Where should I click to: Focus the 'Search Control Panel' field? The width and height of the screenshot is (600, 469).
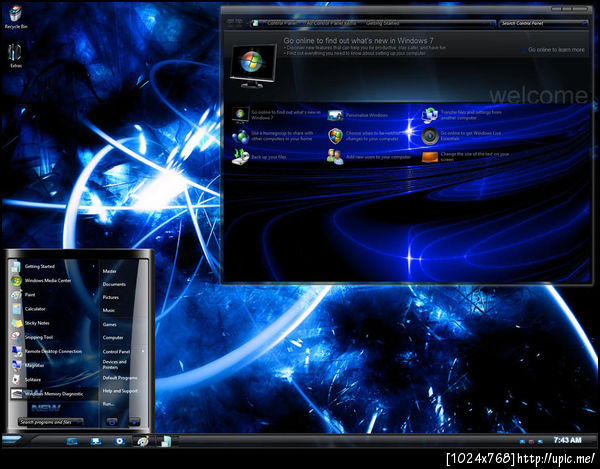pos(543,23)
